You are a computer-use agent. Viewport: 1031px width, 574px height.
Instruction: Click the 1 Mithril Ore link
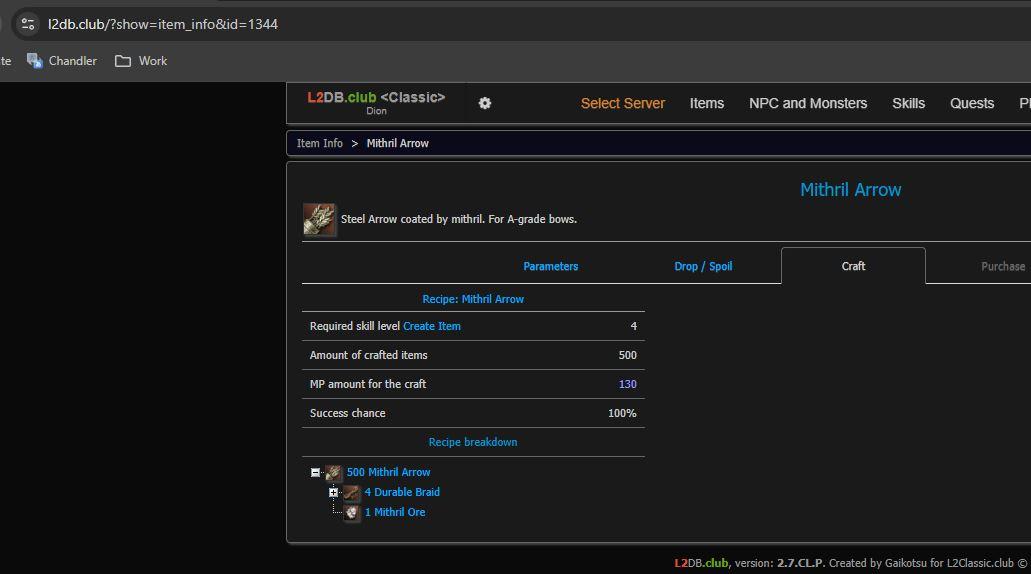(x=395, y=512)
